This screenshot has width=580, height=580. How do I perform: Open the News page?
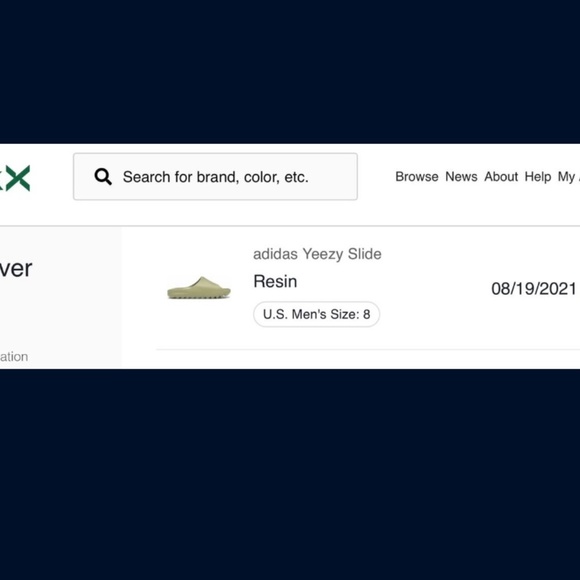click(x=461, y=177)
